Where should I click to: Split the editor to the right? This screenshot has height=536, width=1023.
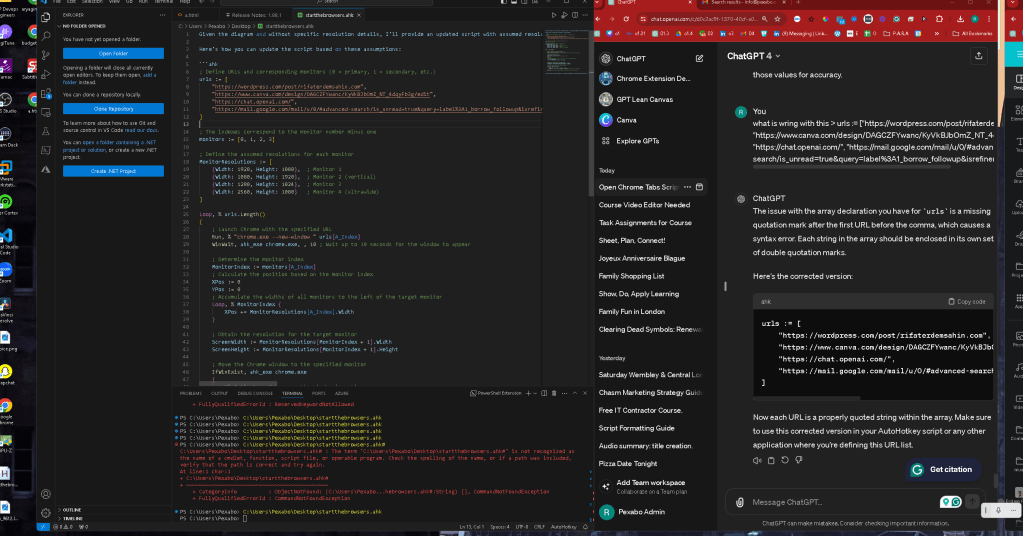575,15
